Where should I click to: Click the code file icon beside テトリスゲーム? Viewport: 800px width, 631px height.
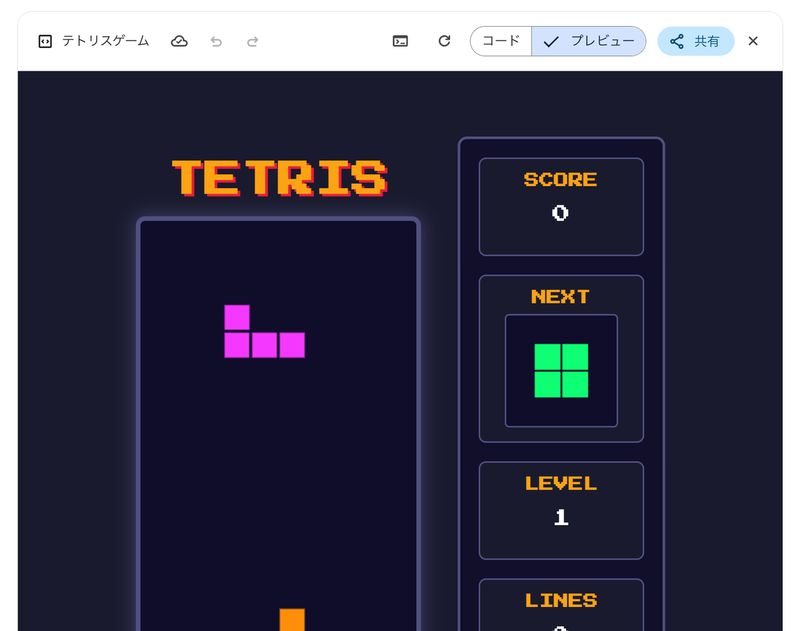(45, 41)
